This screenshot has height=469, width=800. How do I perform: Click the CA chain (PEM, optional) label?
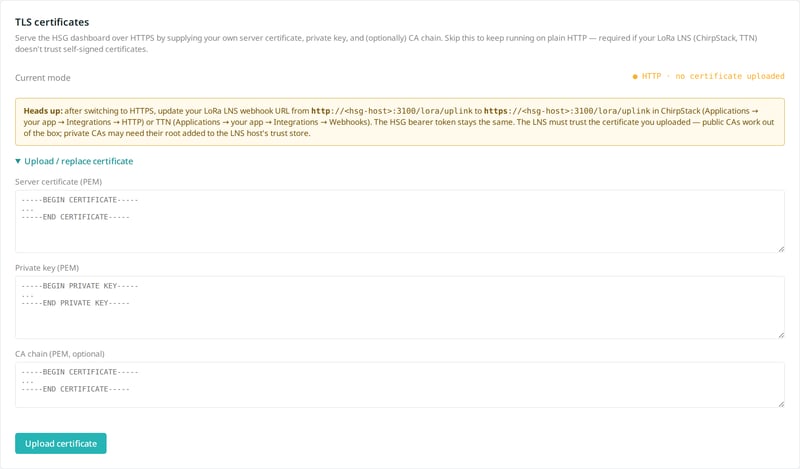60,354
